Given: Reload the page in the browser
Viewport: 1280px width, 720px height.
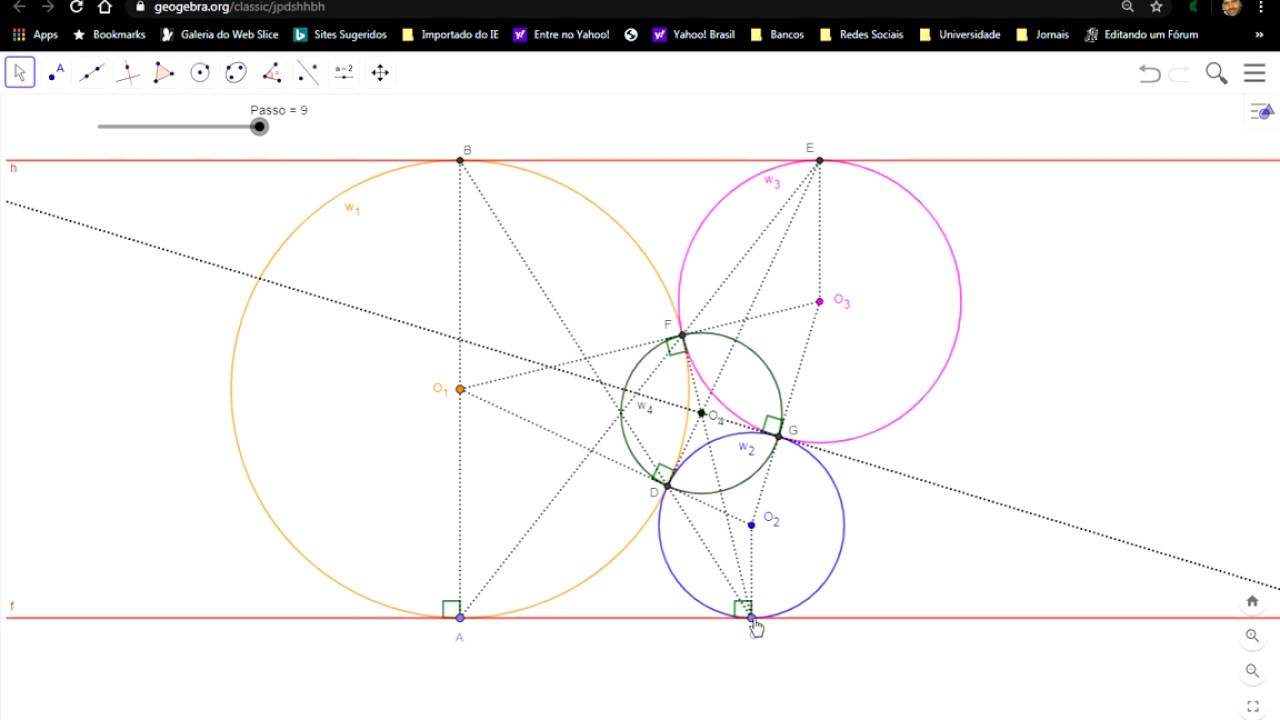Looking at the screenshot, I should point(76,7).
